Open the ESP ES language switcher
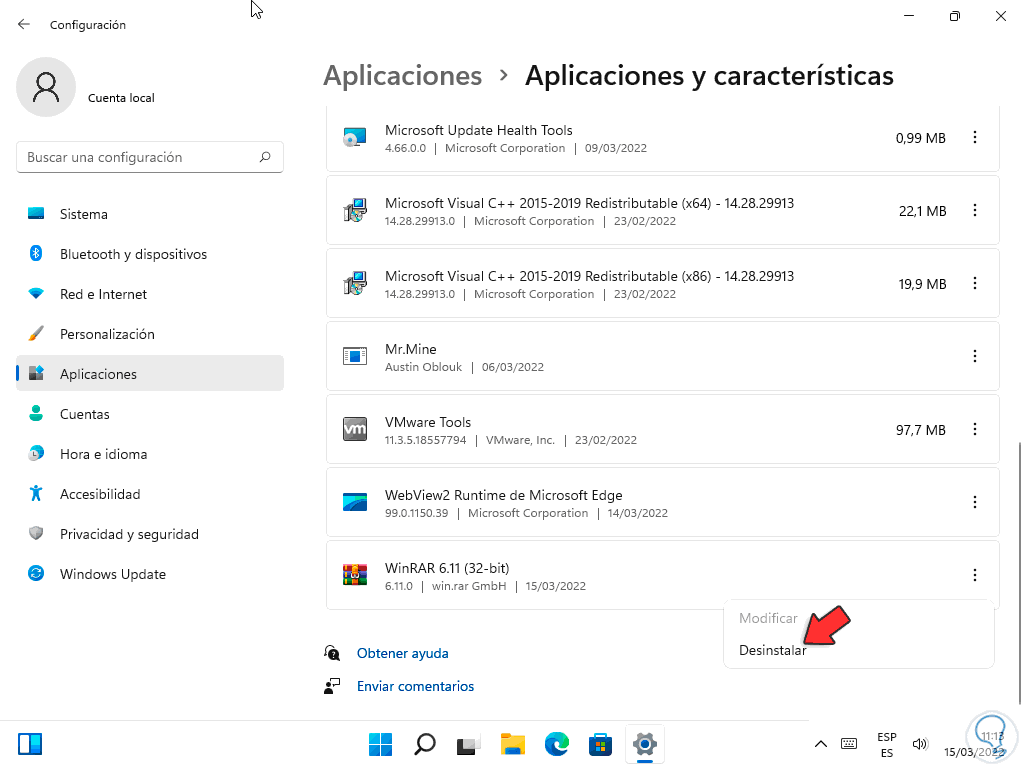 click(886, 744)
